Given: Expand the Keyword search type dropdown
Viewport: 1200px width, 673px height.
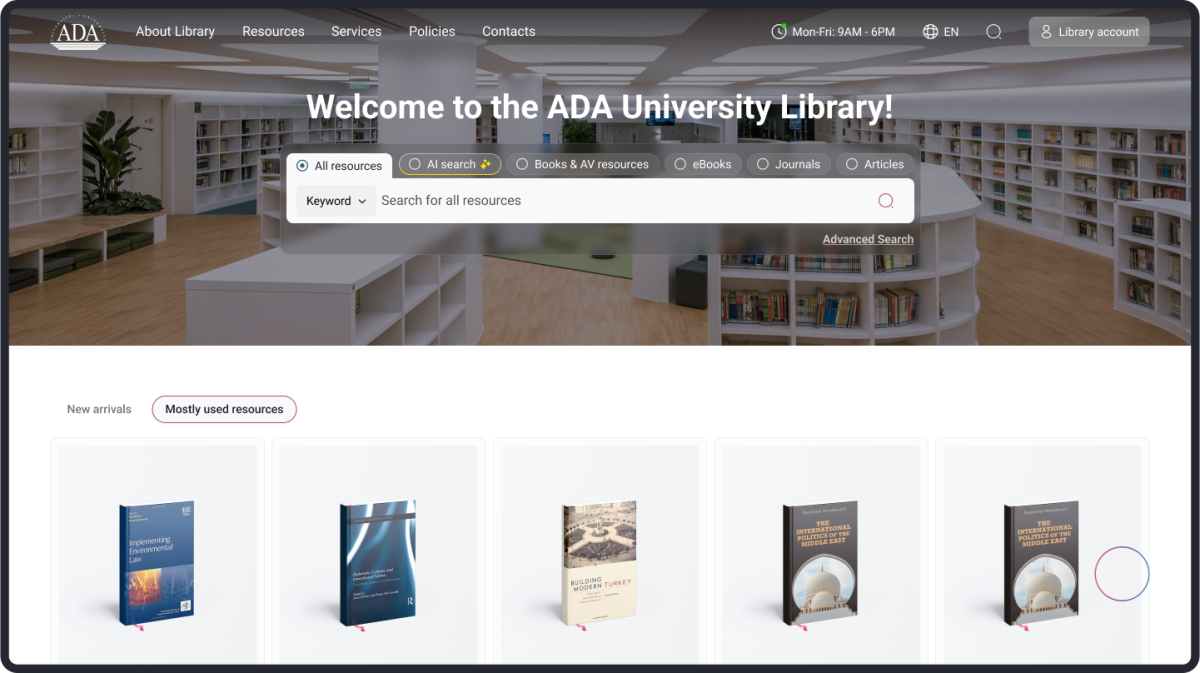Looking at the screenshot, I should tap(336, 201).
